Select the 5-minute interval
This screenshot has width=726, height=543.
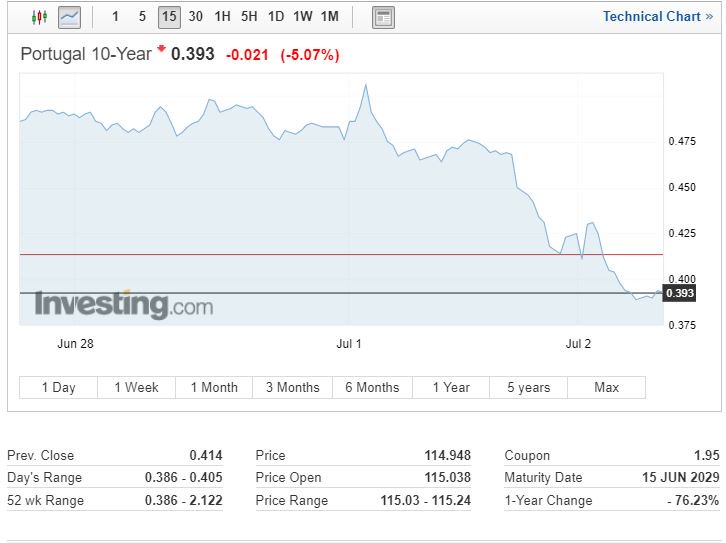[142, 17]
